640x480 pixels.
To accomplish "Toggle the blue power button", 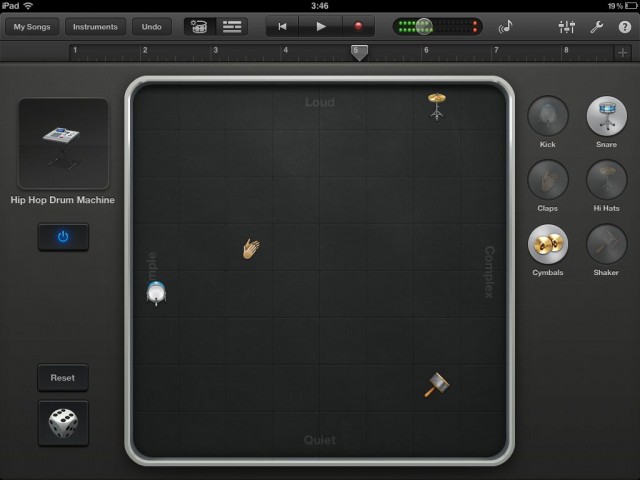I will [63, 237].
